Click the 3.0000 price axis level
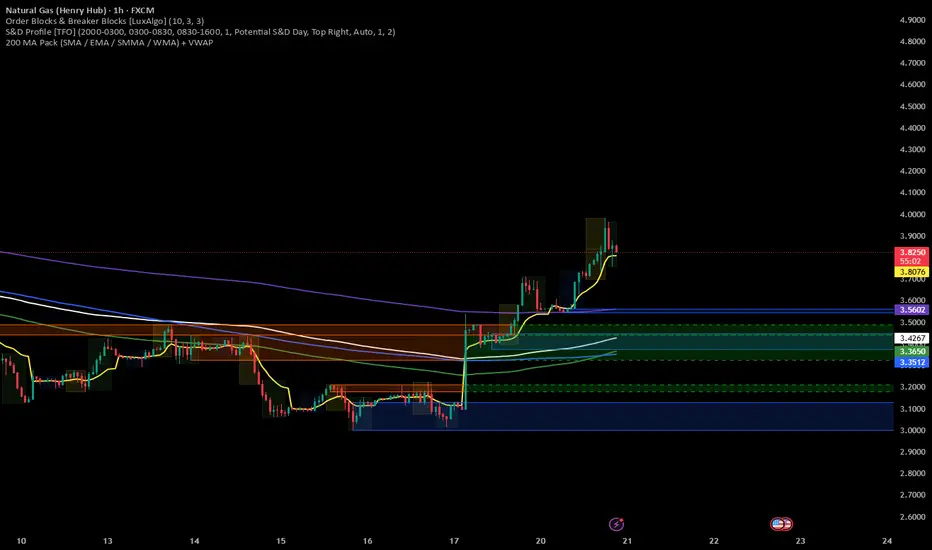Viewport: 932px width, 550px height. pyautogui.click(x=912, y=430)
